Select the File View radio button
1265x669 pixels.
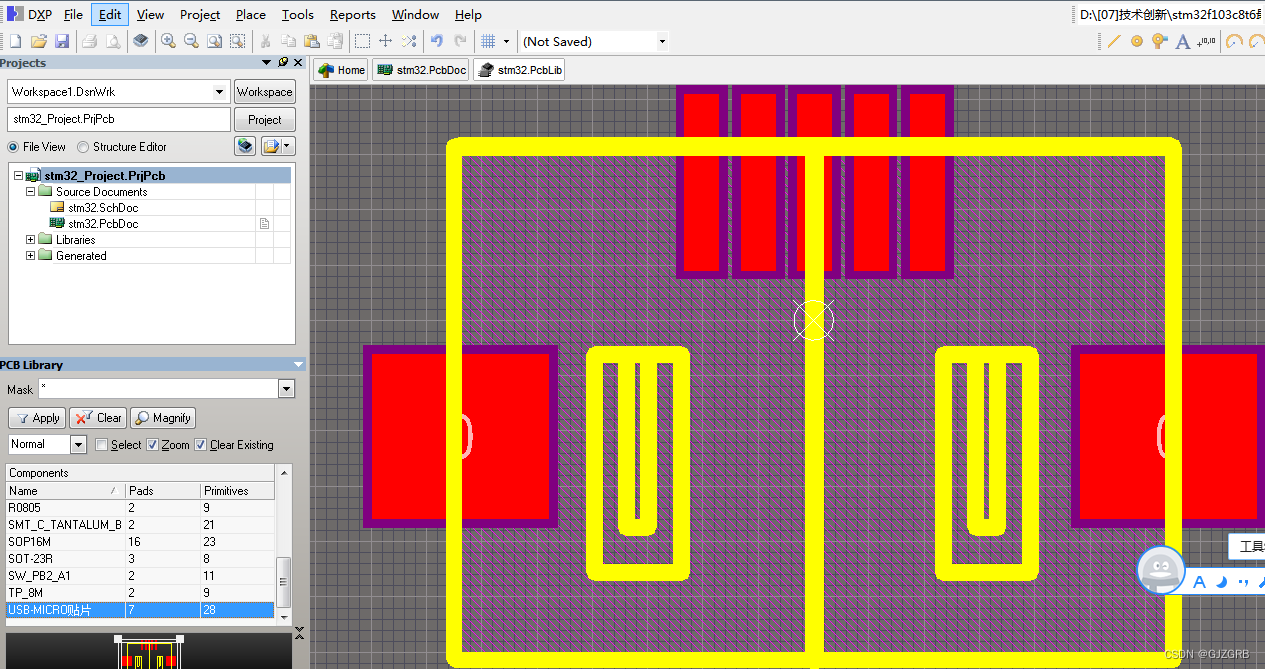(x=13, y=147)
